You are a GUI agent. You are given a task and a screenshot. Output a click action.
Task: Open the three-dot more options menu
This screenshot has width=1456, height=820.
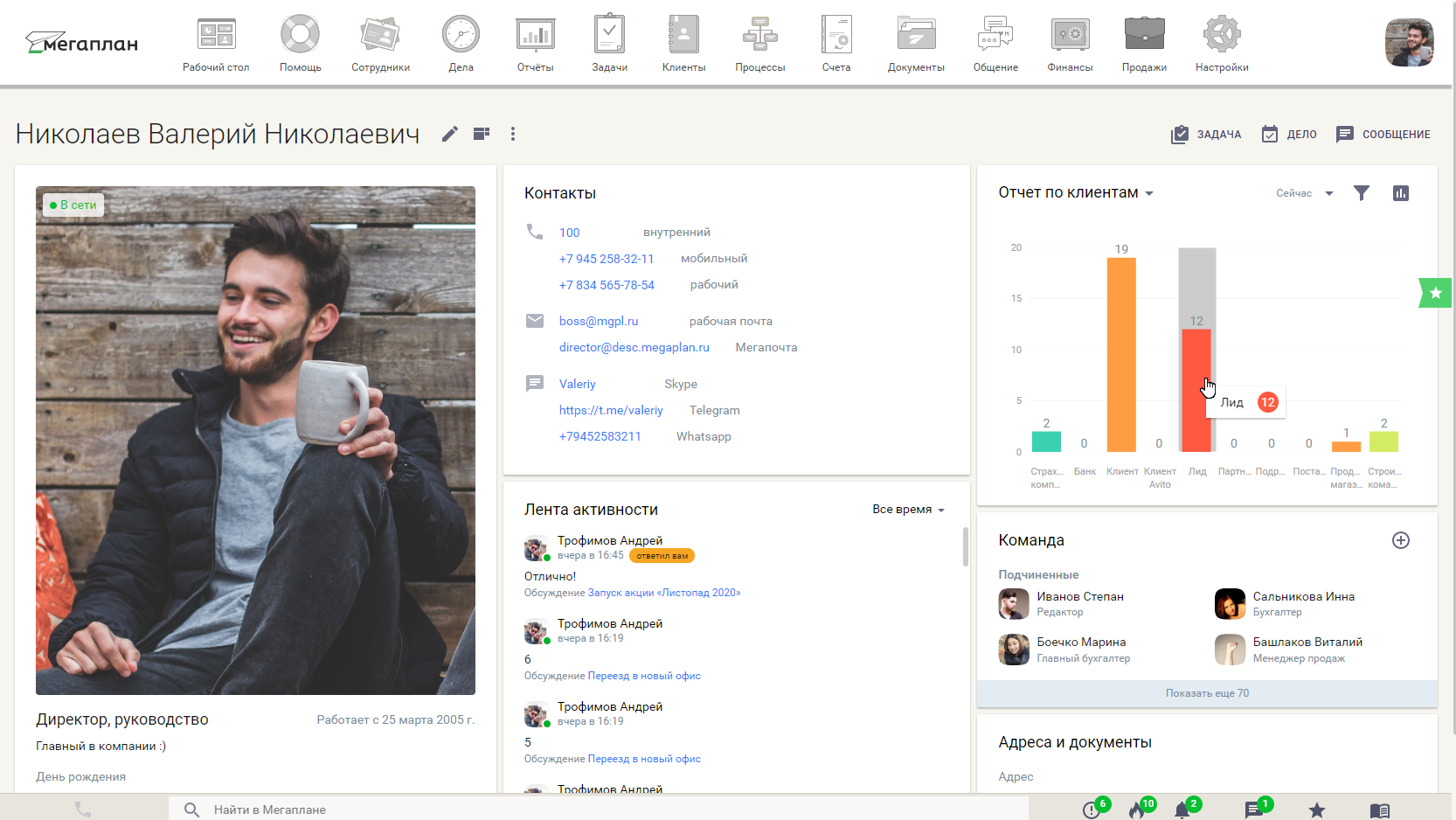pos(513,134)
